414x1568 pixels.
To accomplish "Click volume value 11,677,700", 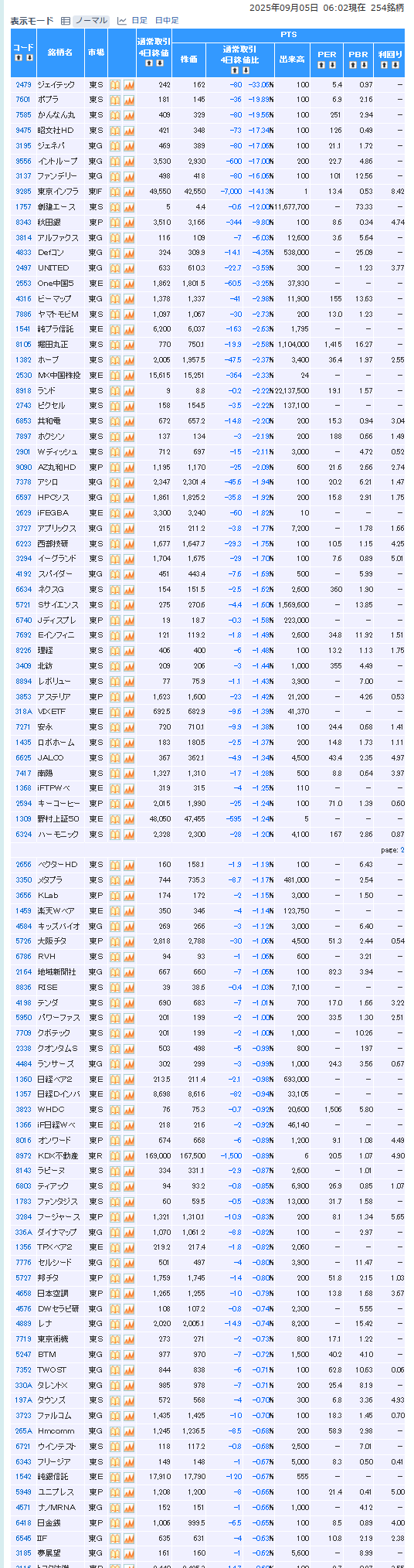I will click(292, 207).
